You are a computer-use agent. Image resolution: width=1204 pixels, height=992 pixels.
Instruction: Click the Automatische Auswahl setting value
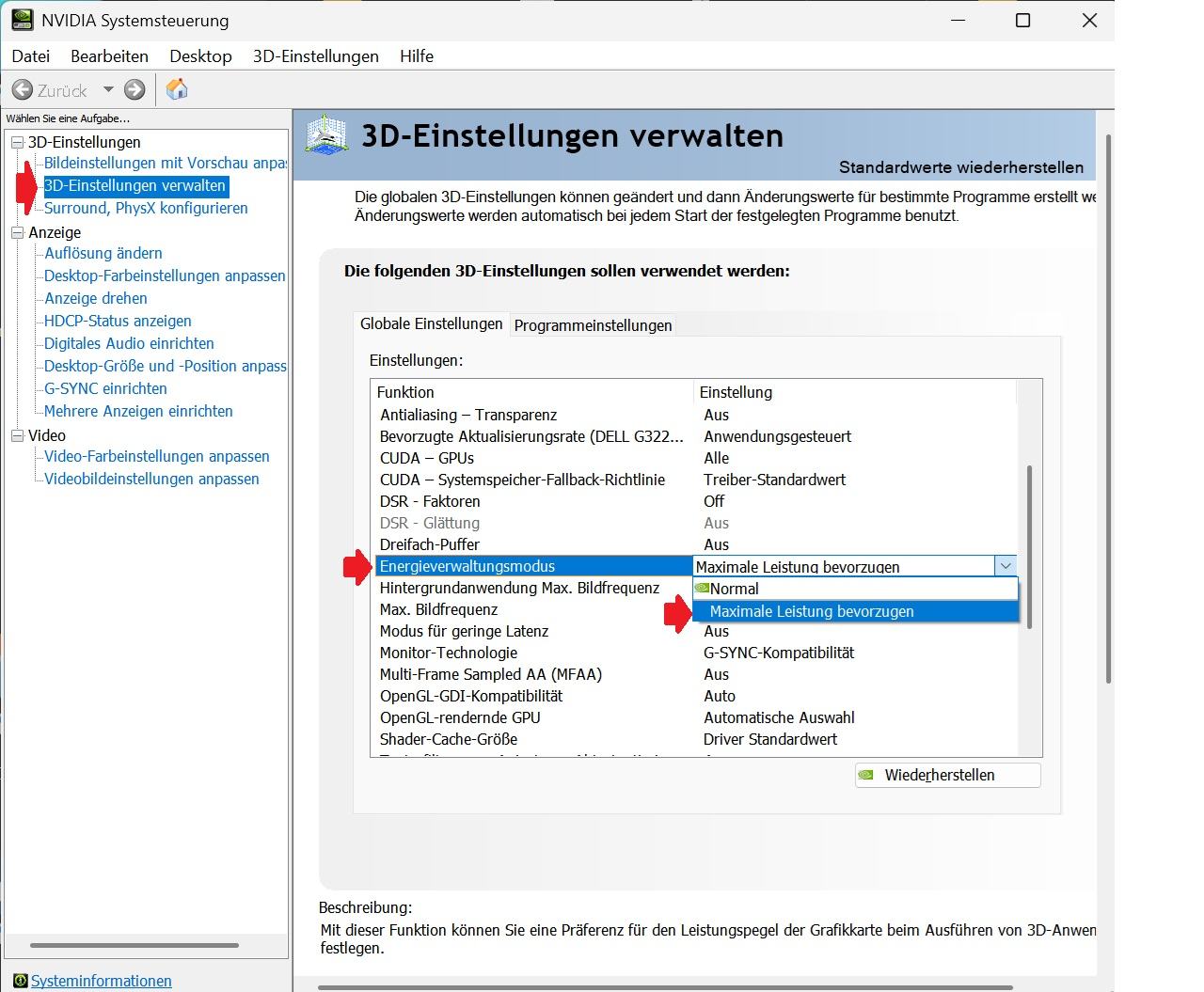click(x=779, y=717)
